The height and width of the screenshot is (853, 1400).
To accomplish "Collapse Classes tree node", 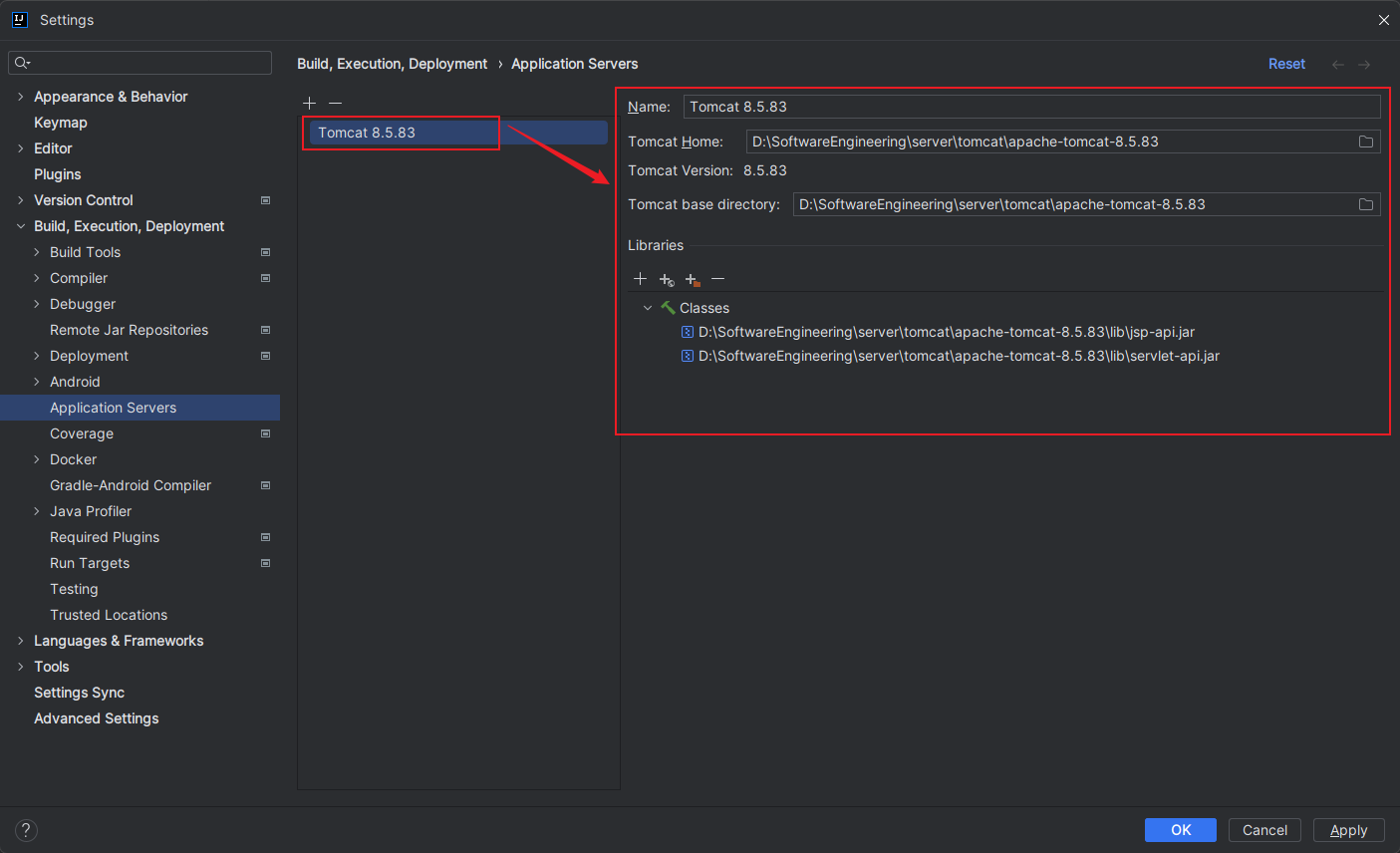I will point(648,308).
